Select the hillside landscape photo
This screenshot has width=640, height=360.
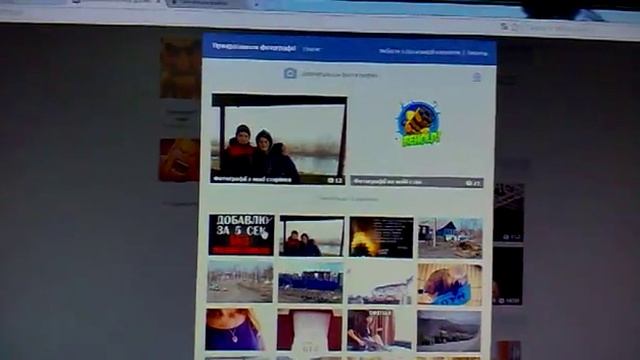point(449,331)
